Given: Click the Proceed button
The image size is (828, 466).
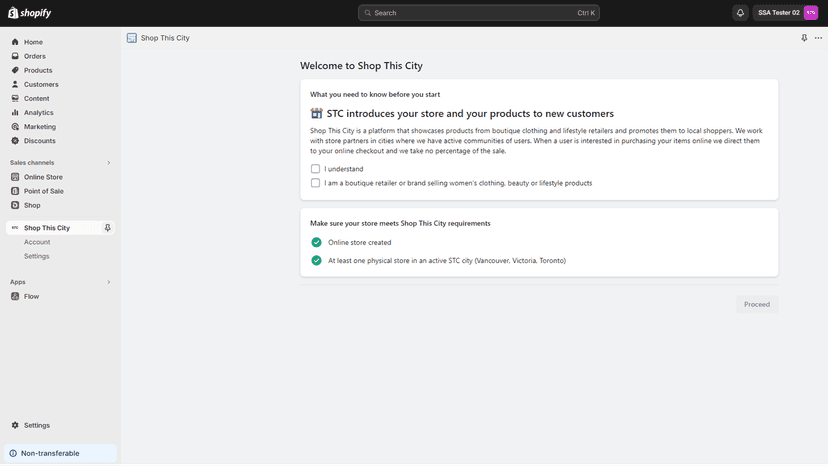Looking at the screenshot, I should [x=757, y=304].
